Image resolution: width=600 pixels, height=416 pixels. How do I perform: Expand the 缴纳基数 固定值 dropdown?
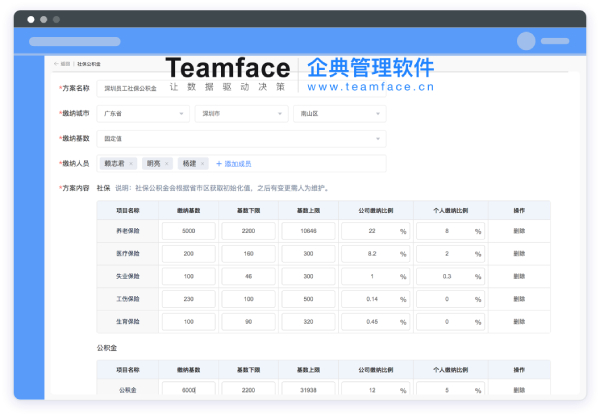pyautogui.click(x=241, y=138)
